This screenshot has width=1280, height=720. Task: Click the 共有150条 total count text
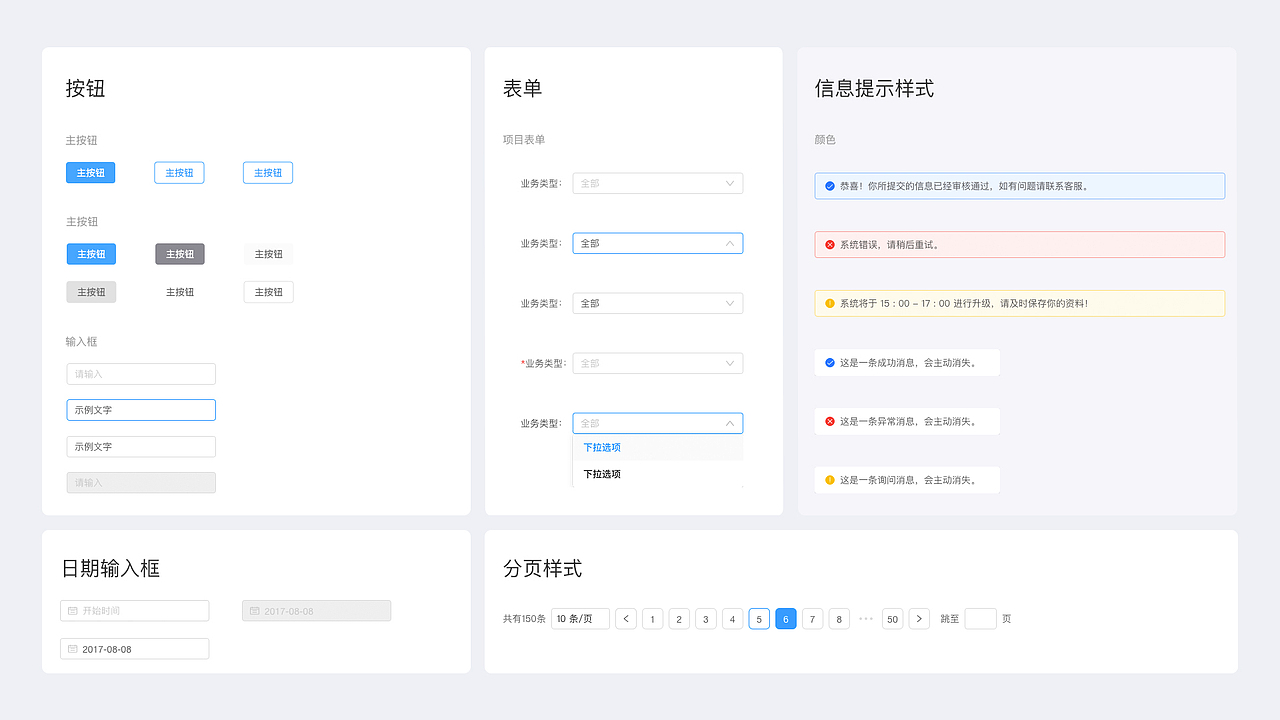[x=524, y=619]
